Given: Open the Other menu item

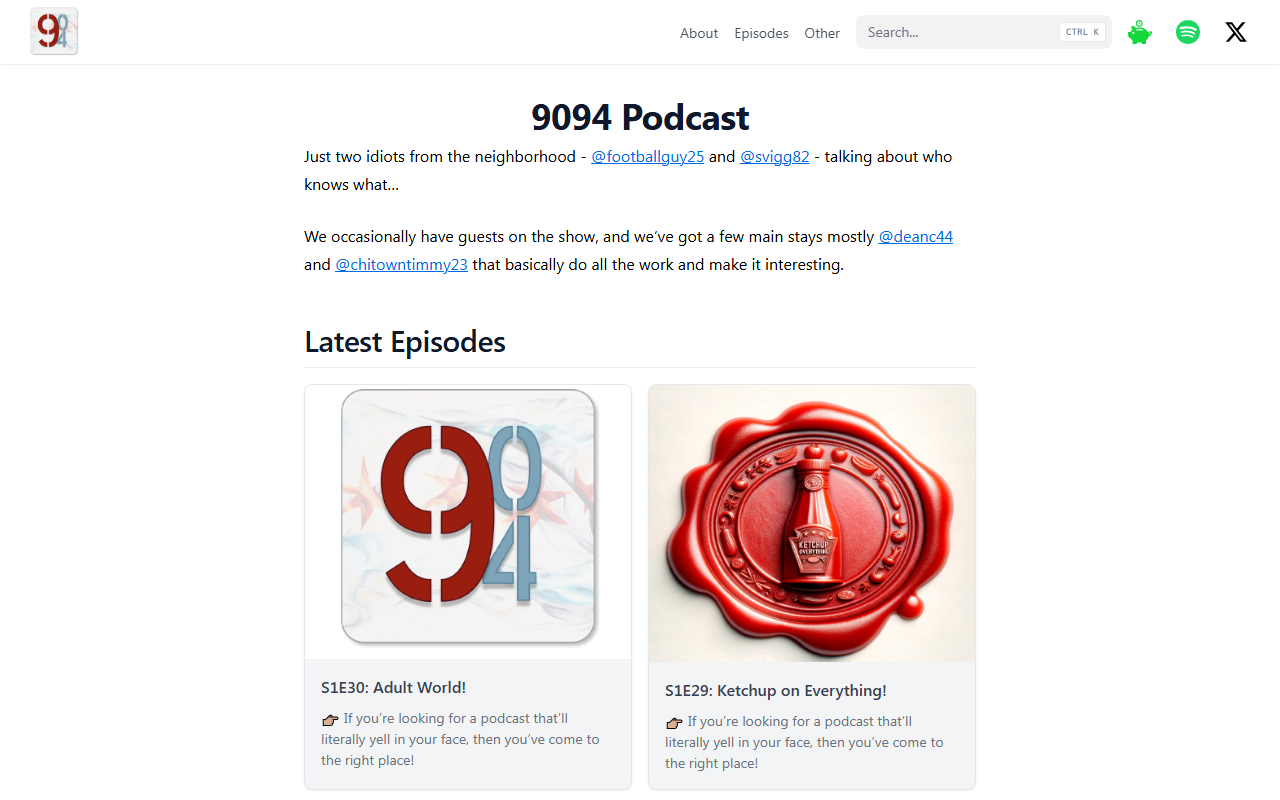Looking at the screenshot, I should coord(822,33).
